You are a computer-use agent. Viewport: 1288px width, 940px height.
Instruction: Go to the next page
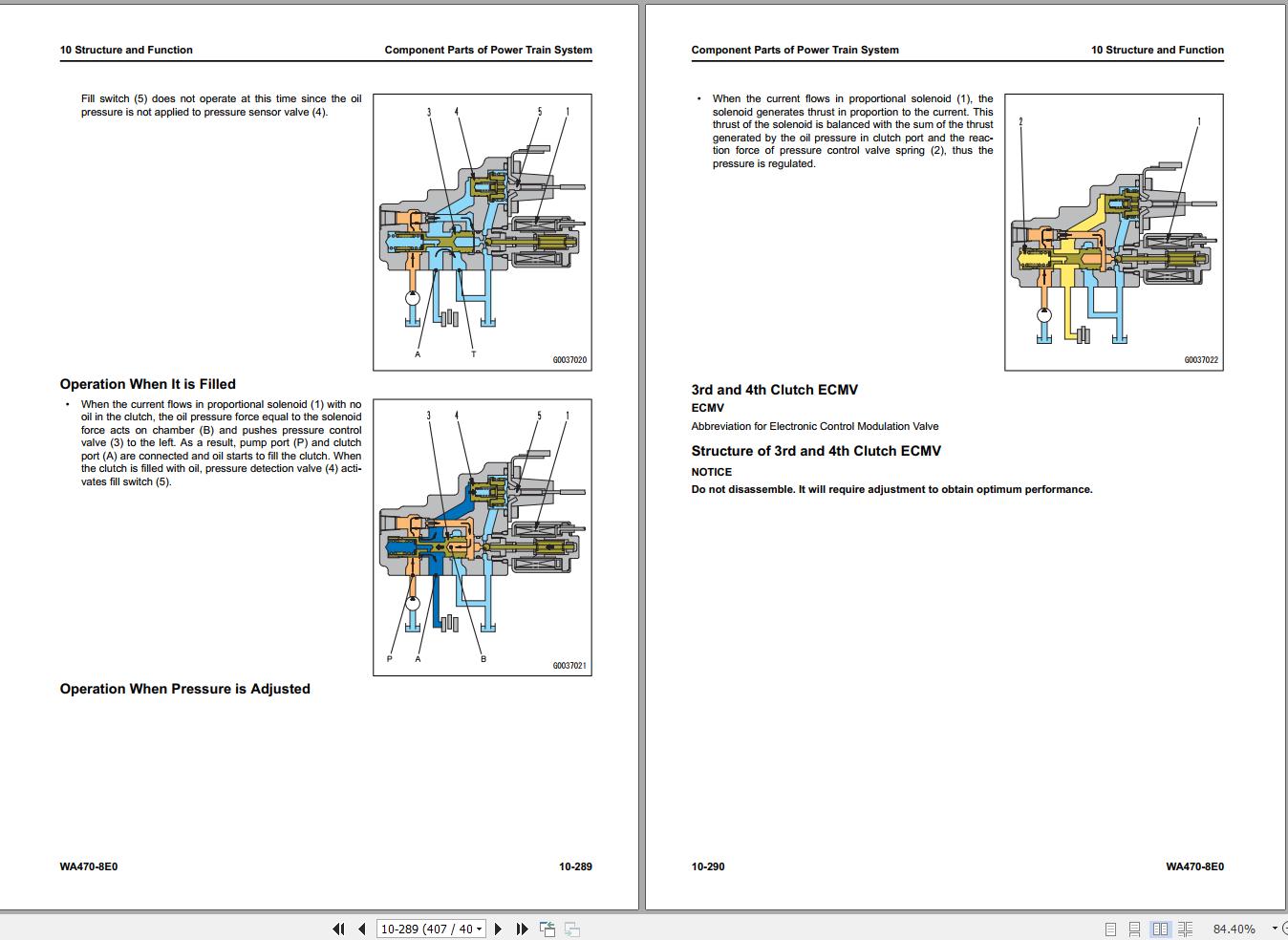[x=498, y=929]
